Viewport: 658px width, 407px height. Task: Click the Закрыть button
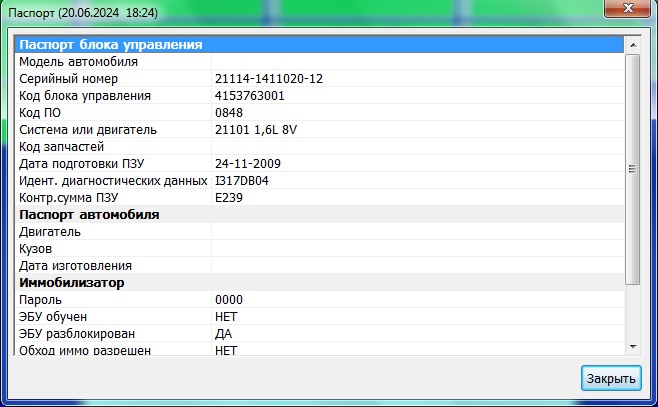610,378
